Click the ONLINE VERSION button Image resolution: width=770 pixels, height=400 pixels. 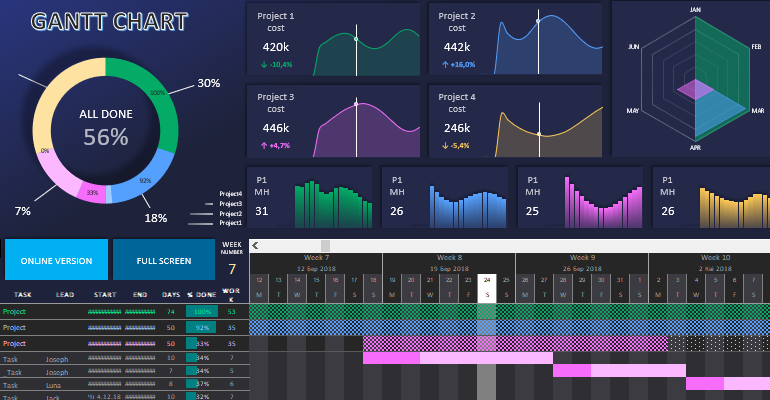point(56,260)
